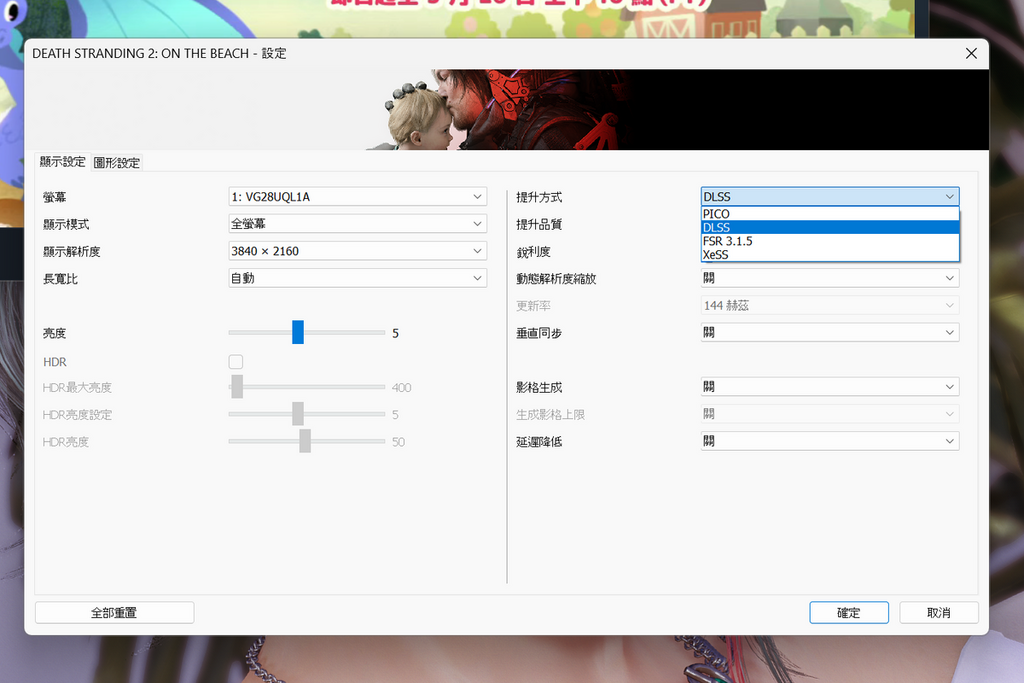Click the 亮度 brightness slider handle
The width and height of the screenshot is (1024, 683).
point(298,333)
